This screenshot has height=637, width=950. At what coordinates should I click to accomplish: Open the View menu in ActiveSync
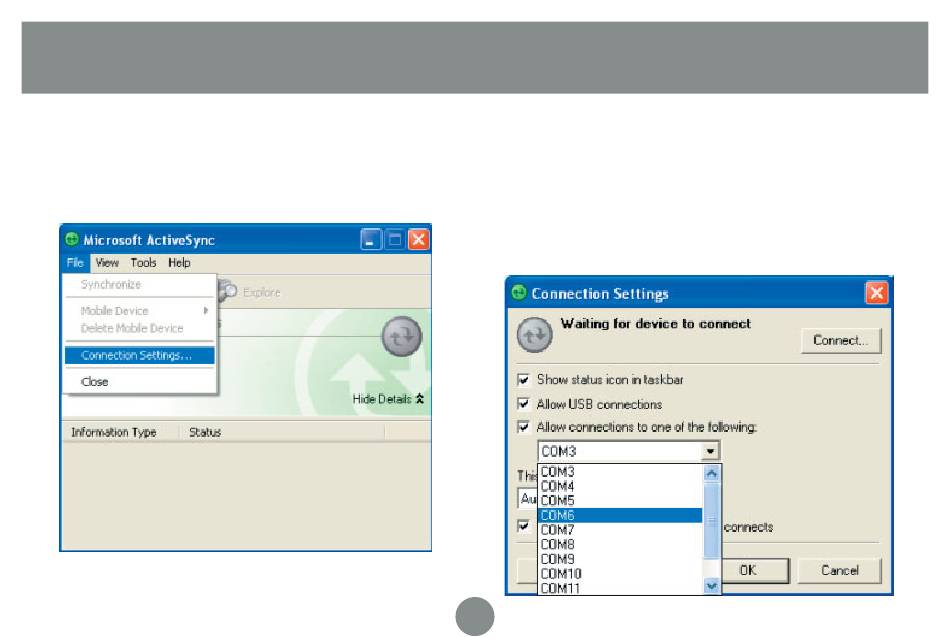pos(107,262)
